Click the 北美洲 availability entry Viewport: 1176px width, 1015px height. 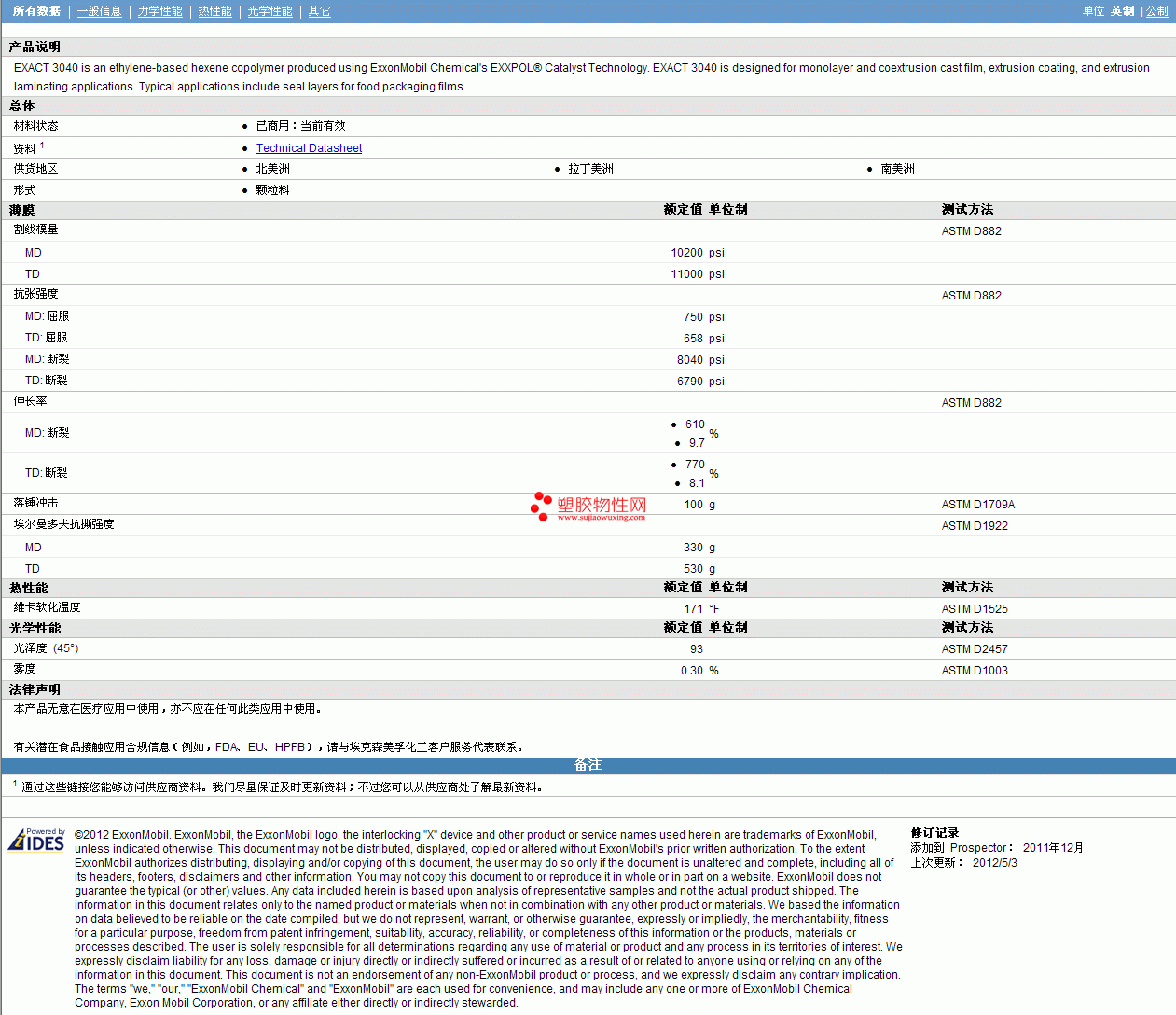(x=273, y=169)
